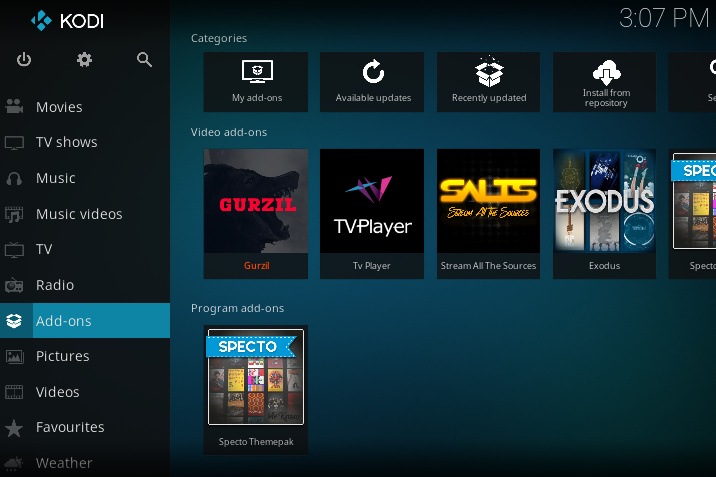Screen dimensions: 716x477
Task: Go to Videos in the sidebar
Action: [x=85, y=392]
